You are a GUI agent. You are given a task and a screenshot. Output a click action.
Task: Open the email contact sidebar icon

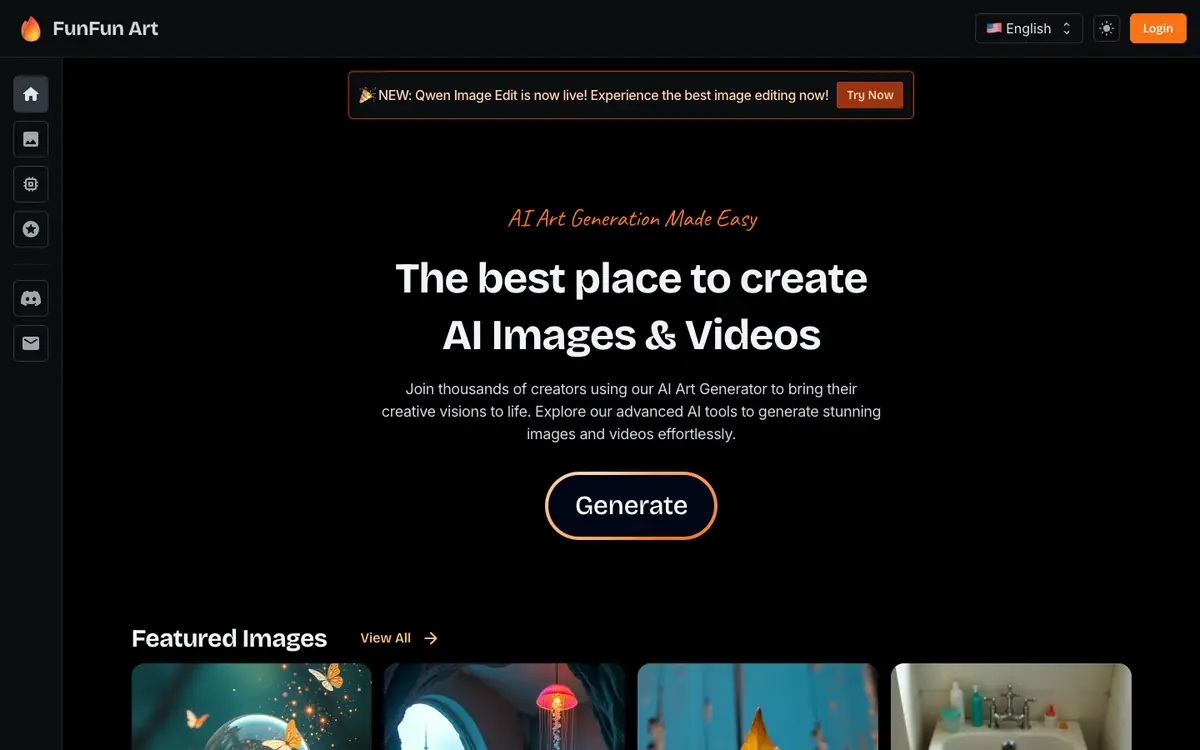31,343
